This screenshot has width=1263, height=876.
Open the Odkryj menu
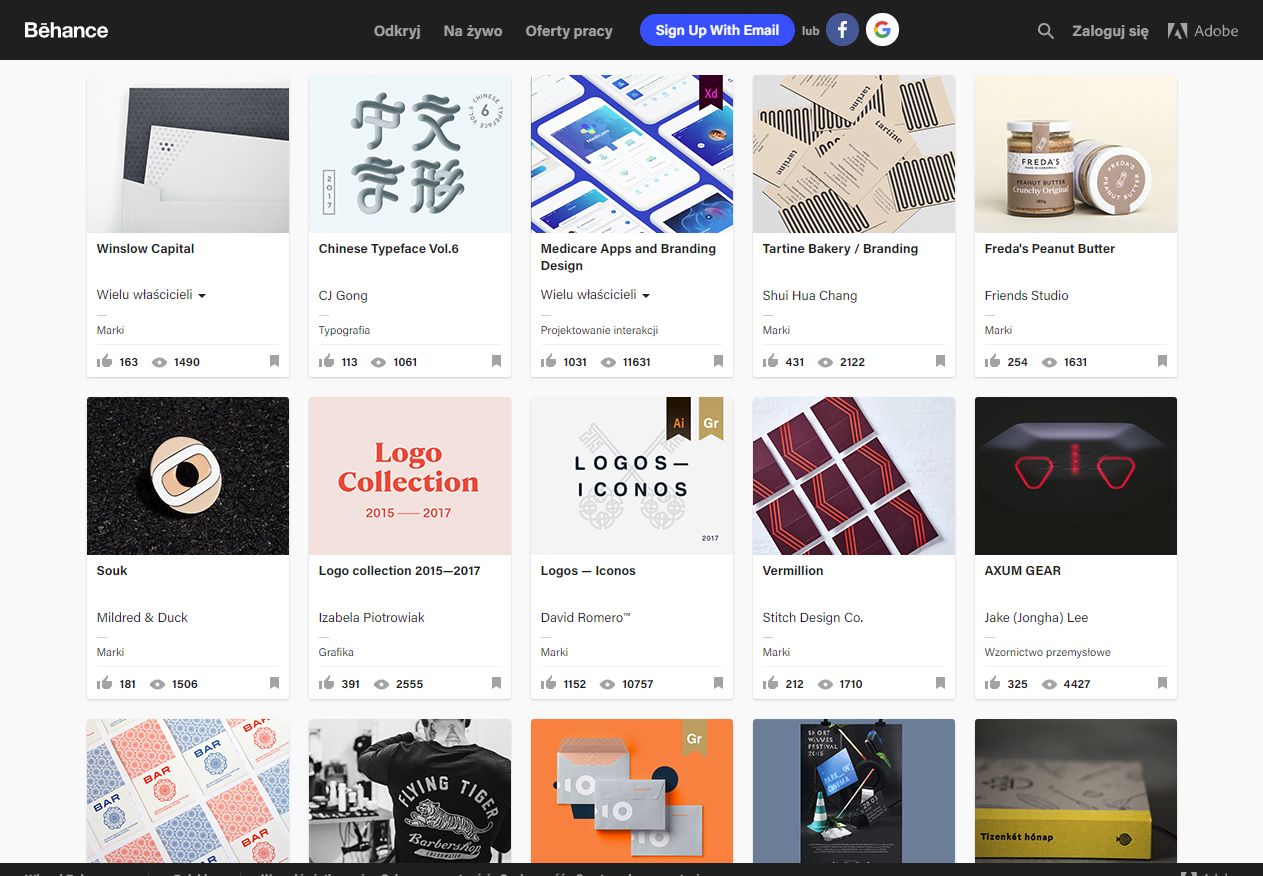[x=397, y=31]
